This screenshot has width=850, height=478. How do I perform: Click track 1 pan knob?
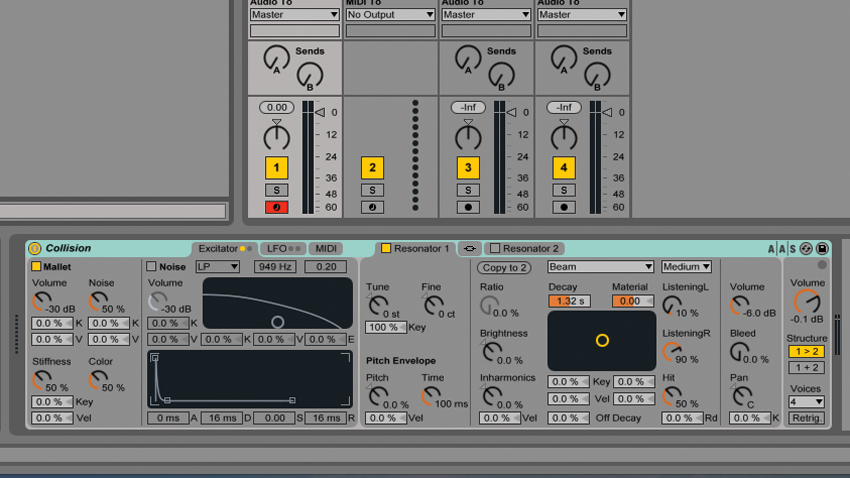coord(276,137)
